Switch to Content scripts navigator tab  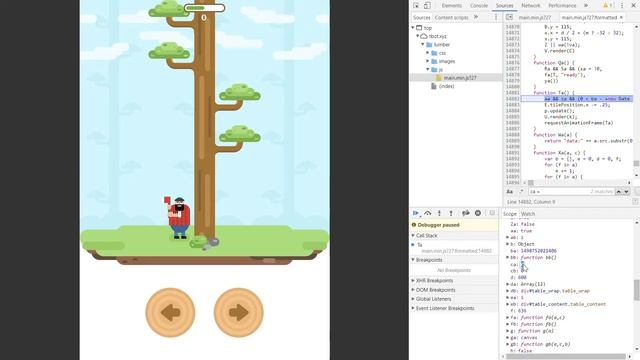(451, 17)
